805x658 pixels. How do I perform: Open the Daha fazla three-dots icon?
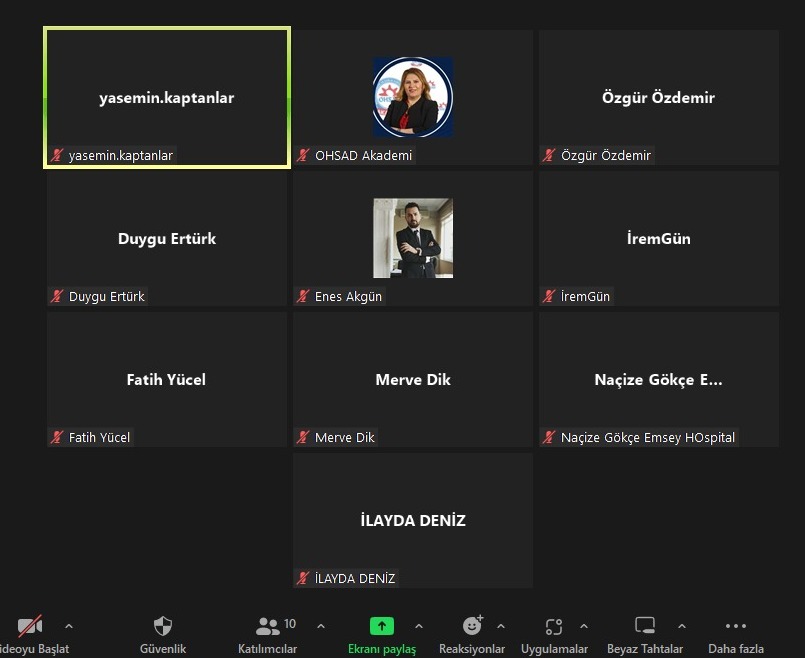pyautogui.click(x=736, y=626)
